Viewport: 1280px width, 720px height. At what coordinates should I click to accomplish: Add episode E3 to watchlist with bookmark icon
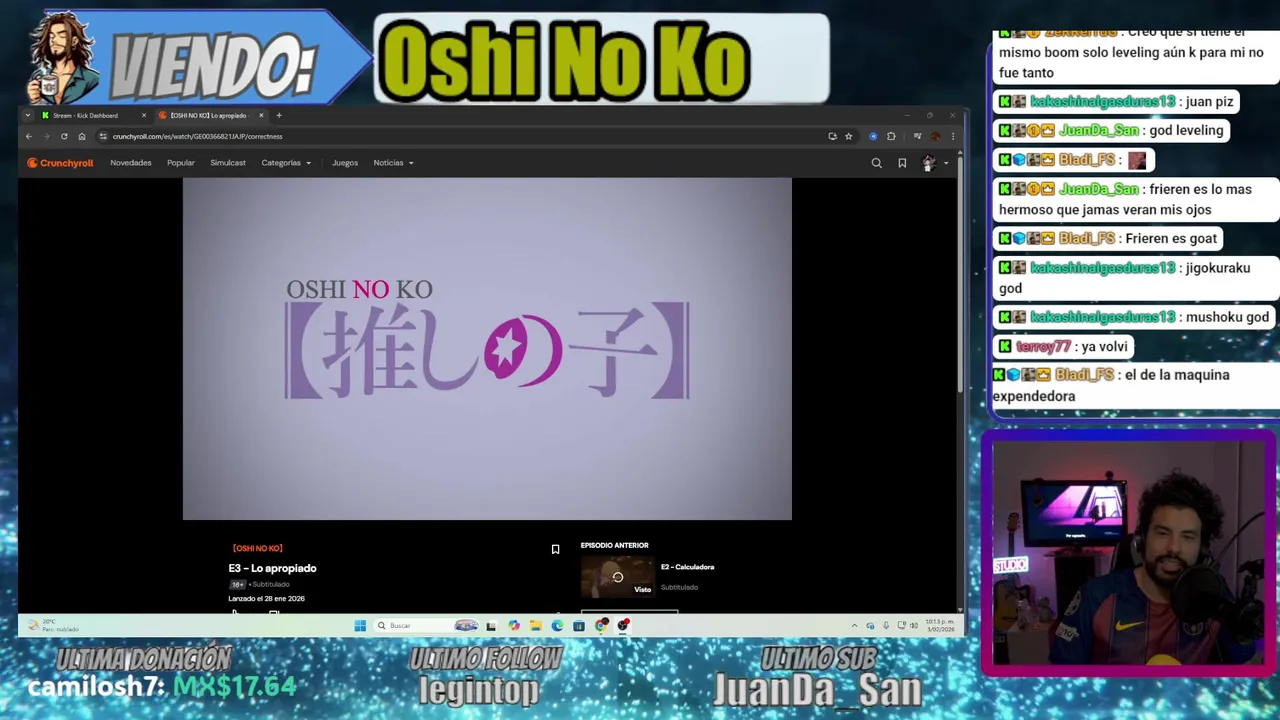pyautogui.click(x=555, y=549)
